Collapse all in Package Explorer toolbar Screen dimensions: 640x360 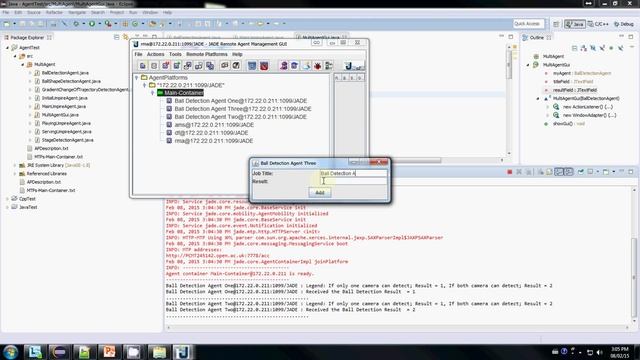click(117, 37)
